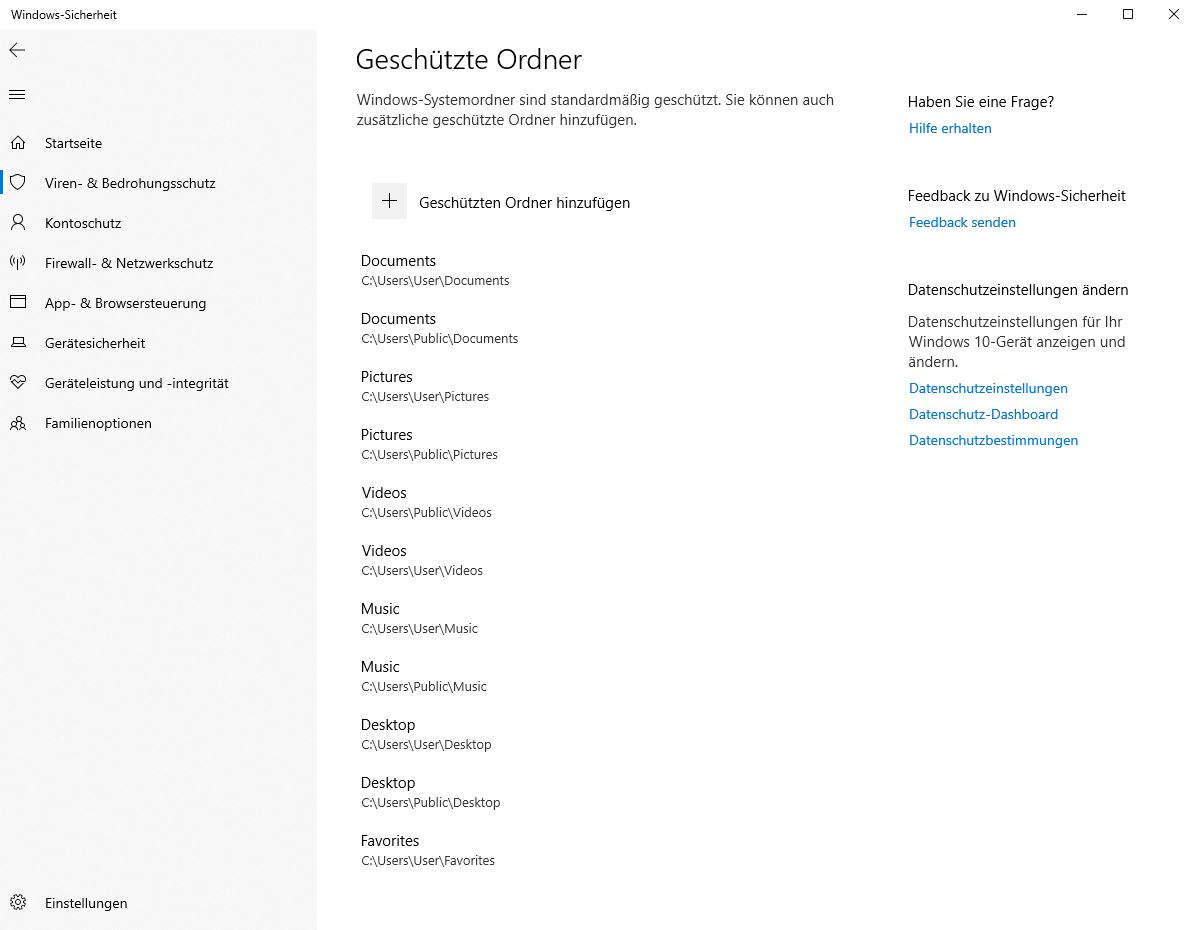Screen dimensions: 1192x930
Task: Click Datenschutzeinstellungen ändern heading
Action: (1018, 290)
